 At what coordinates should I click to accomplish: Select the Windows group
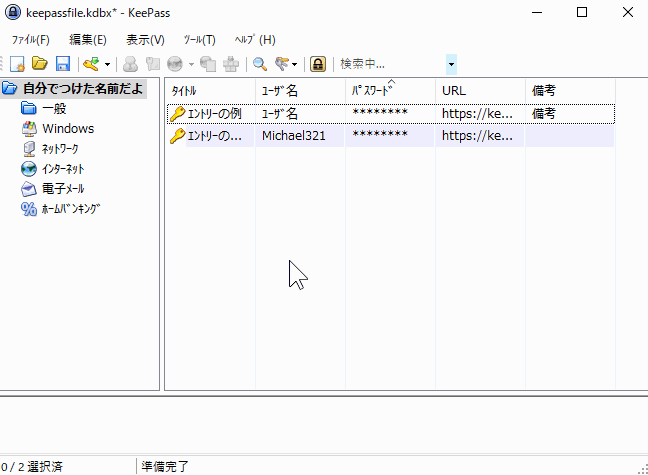point(68,129)
